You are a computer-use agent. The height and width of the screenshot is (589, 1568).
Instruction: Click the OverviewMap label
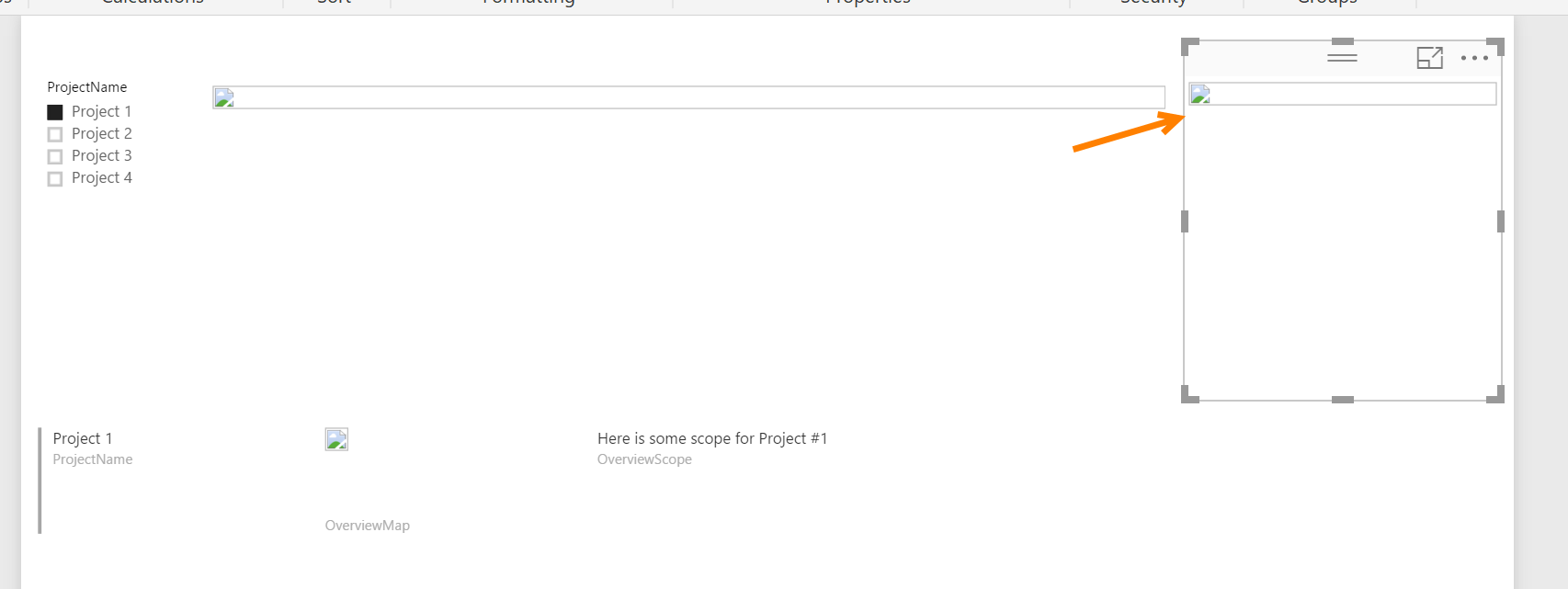click(368, 526)
